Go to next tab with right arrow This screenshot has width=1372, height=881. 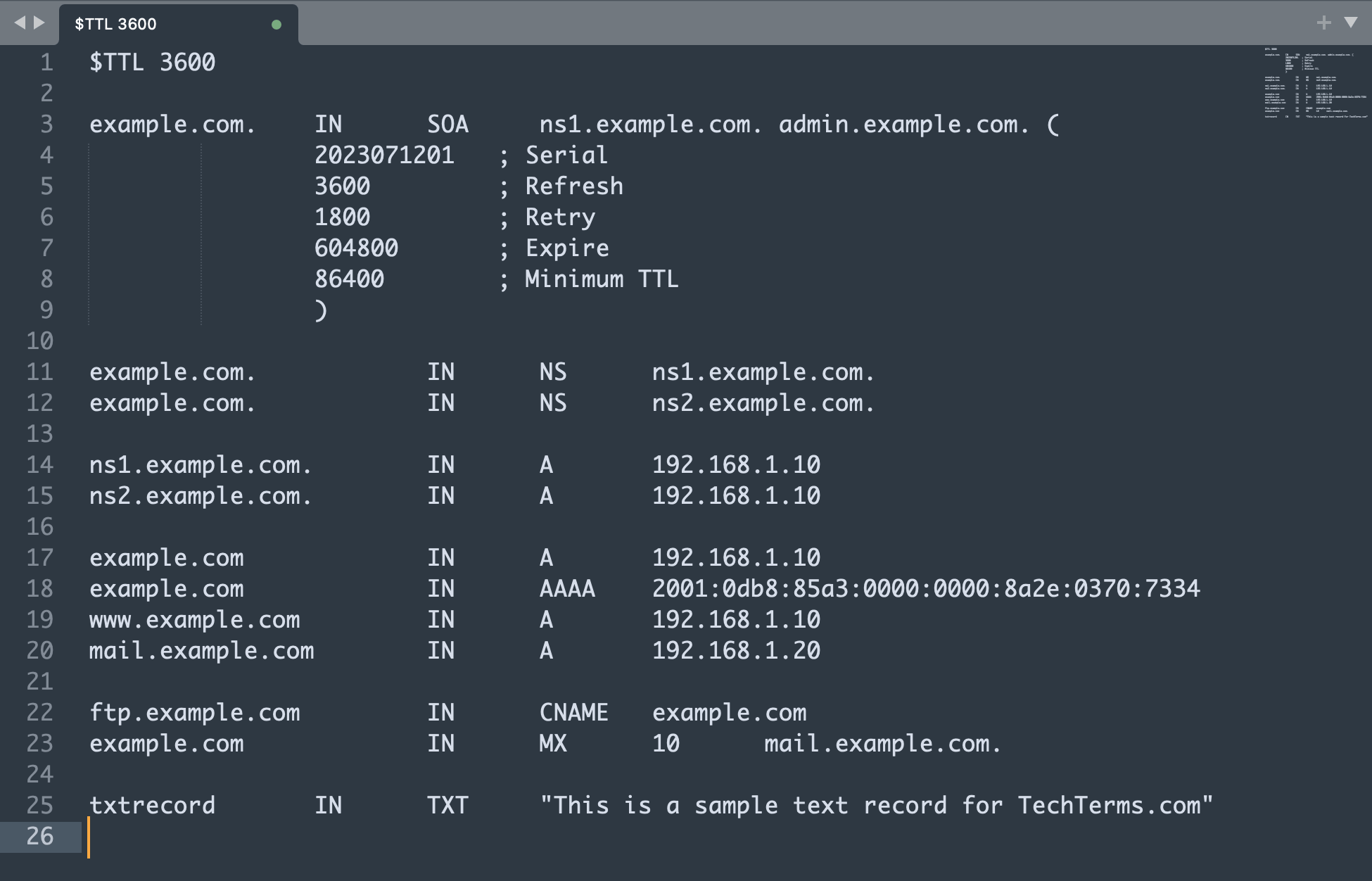pos(39,23)
